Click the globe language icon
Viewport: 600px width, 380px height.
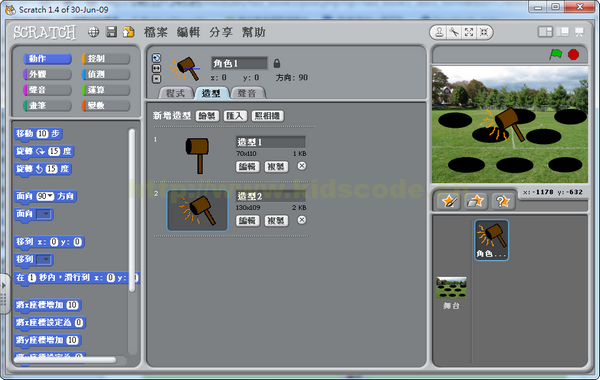tap(93, 32)
